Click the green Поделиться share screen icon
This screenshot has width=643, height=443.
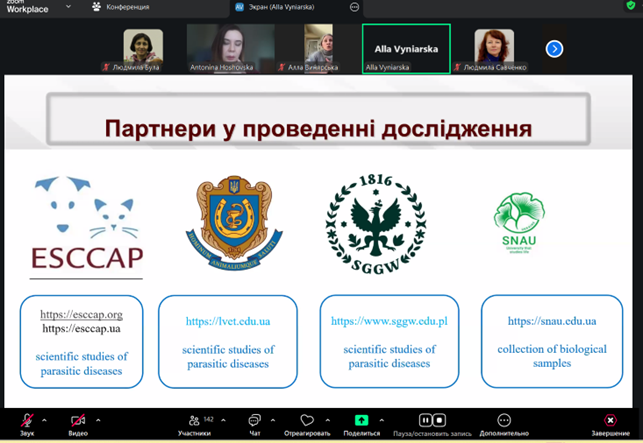coord(361,421)
